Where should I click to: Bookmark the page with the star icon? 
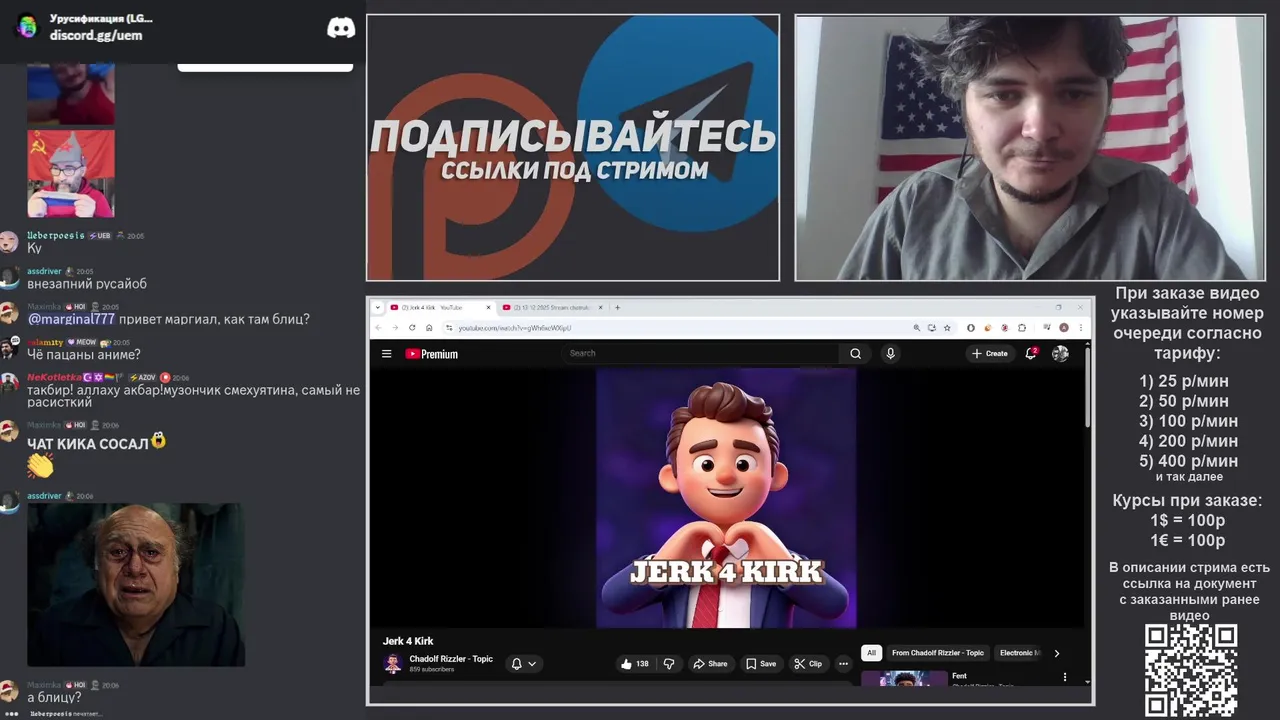click(947, 327)
